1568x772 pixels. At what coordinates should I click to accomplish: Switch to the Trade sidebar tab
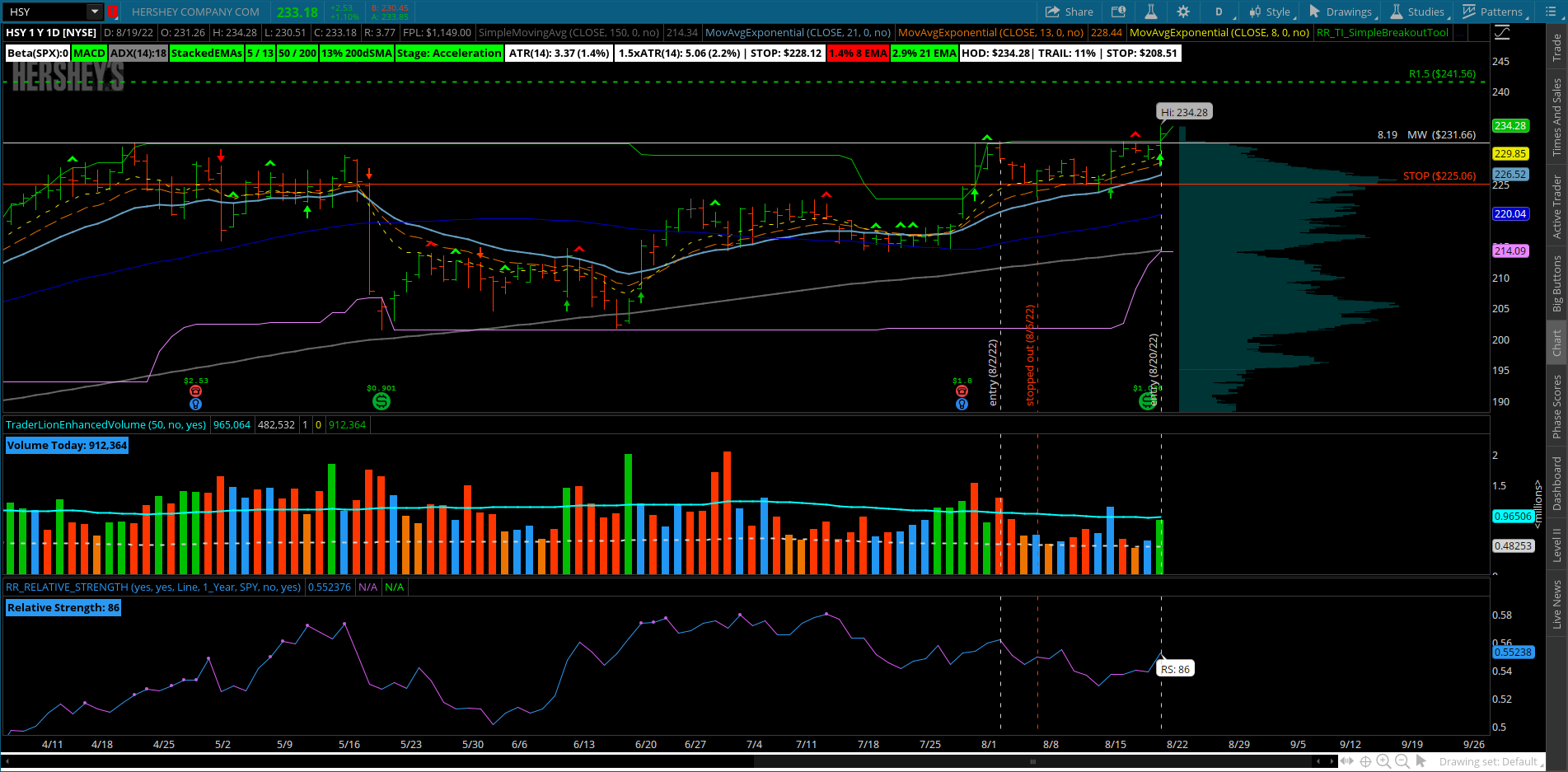(1556, 48)
